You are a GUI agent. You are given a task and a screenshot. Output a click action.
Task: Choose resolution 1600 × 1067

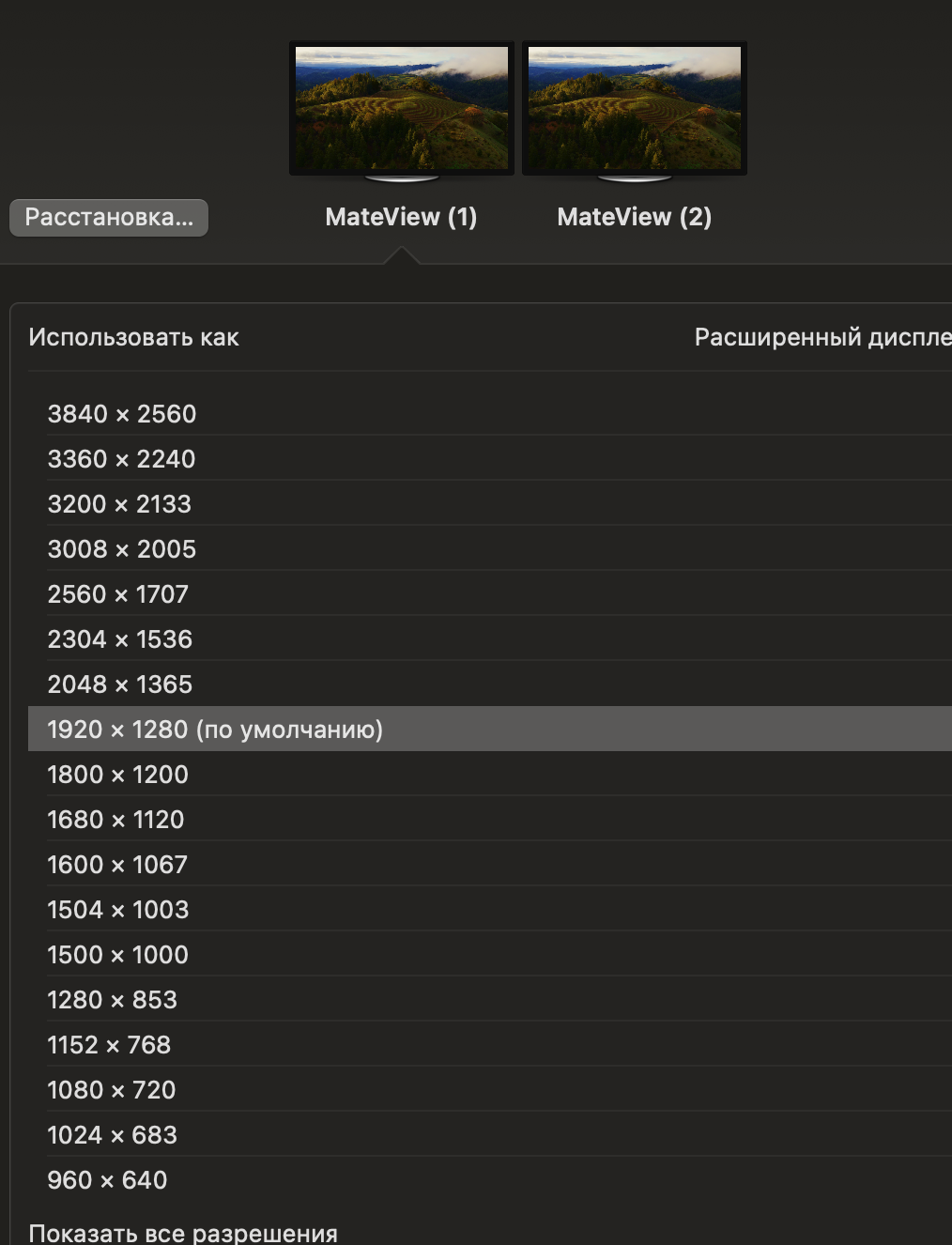(490, 864)
